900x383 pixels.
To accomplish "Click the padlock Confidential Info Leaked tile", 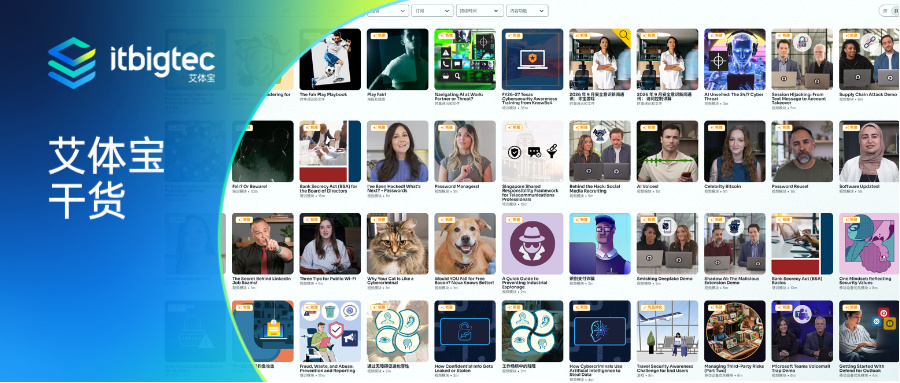I will (465, 331).
